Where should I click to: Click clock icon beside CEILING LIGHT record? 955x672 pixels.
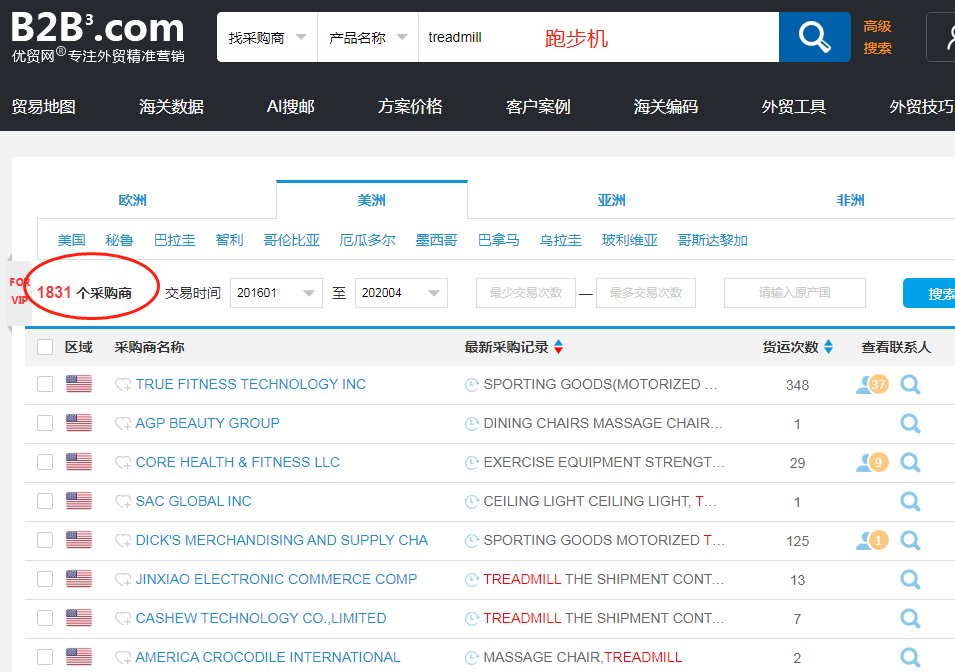coord(472,501)
